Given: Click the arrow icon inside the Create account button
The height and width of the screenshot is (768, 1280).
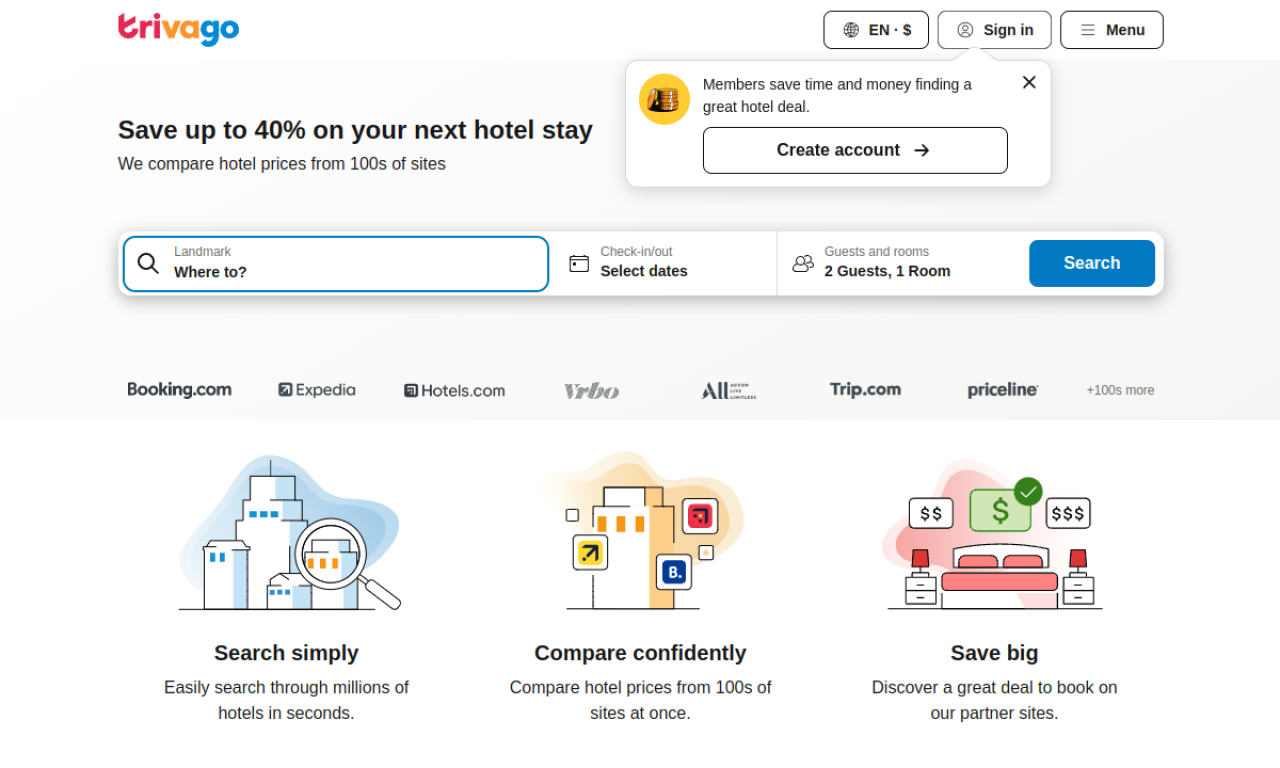Looking at the screenshot, I should (921, 150).
